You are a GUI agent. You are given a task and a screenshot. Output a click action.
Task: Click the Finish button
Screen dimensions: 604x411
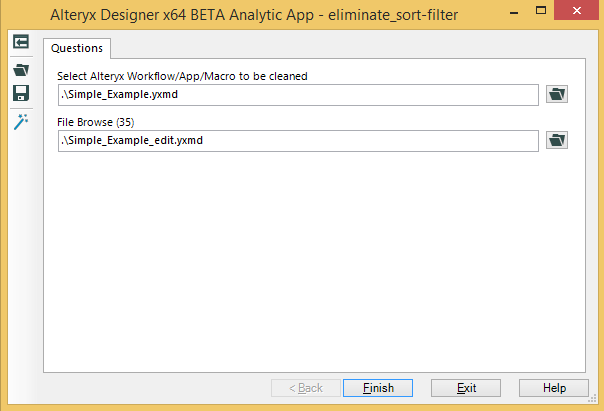coord(378,388)
